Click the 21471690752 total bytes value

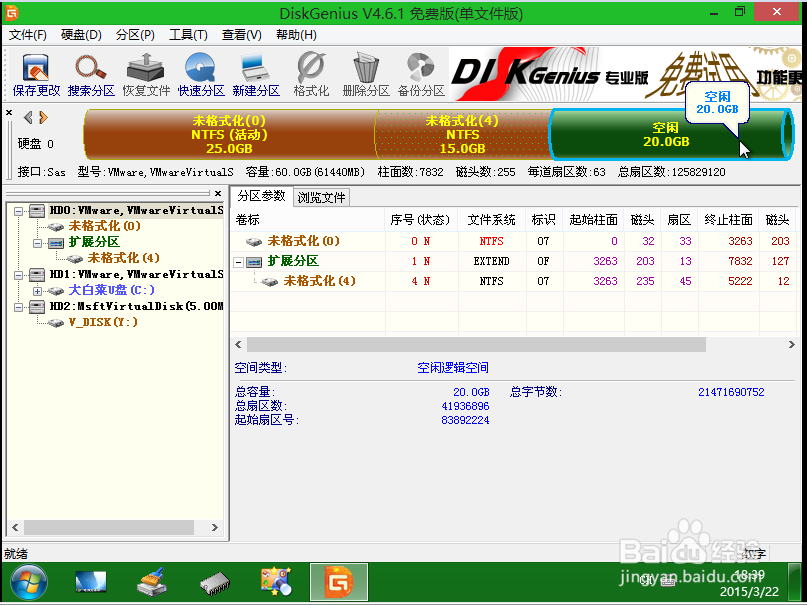[731, 392]
